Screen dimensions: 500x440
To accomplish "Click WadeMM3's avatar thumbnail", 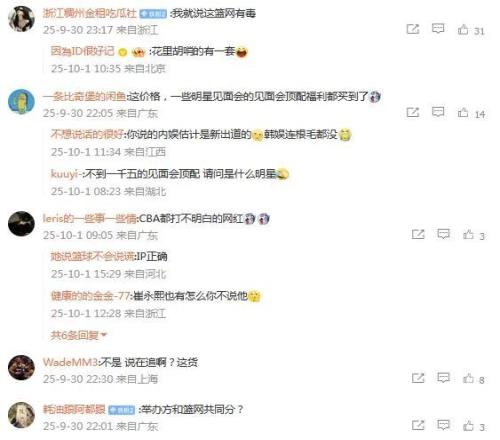I will coord(21,368).
